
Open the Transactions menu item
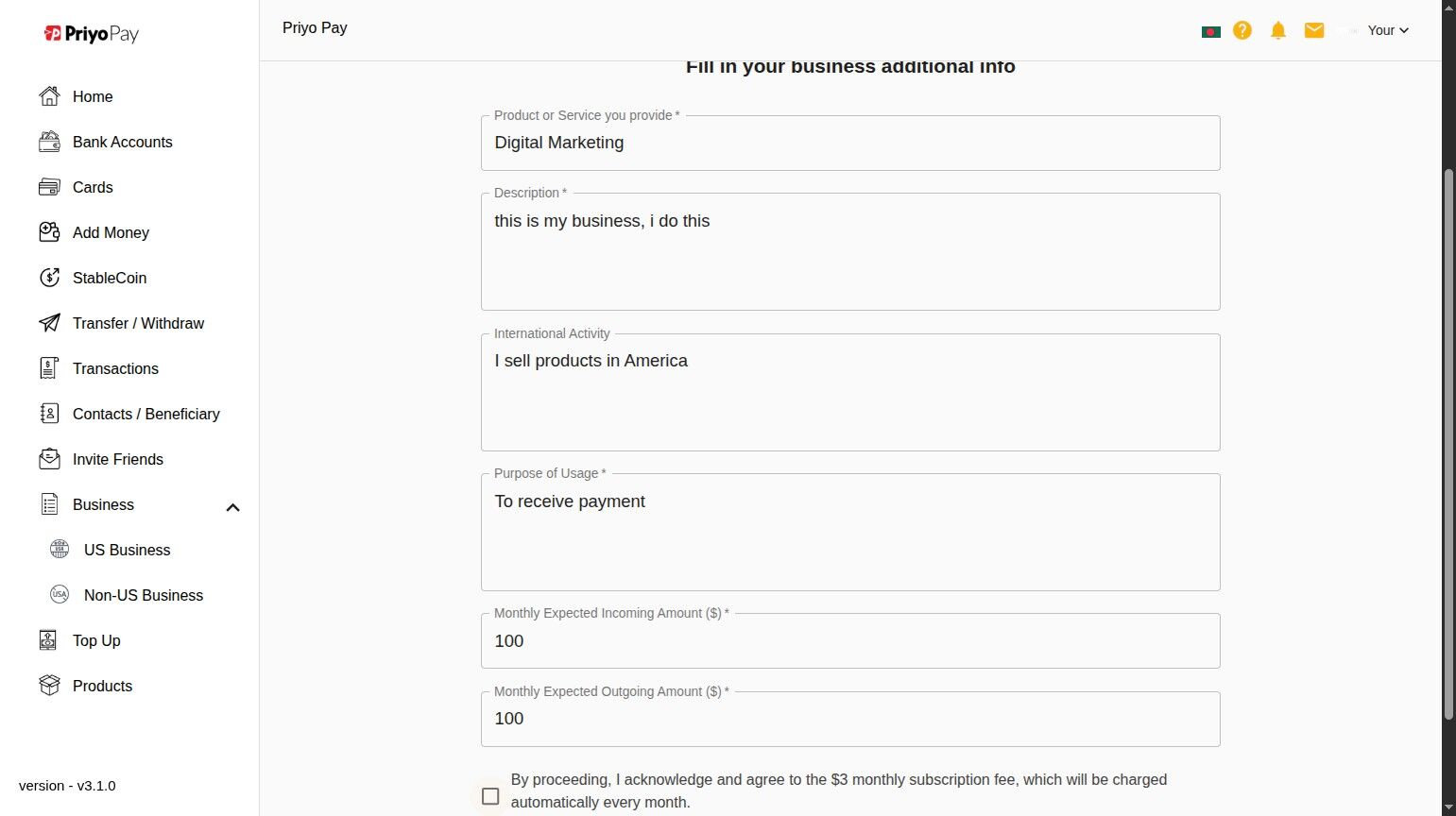pos(115,368)
